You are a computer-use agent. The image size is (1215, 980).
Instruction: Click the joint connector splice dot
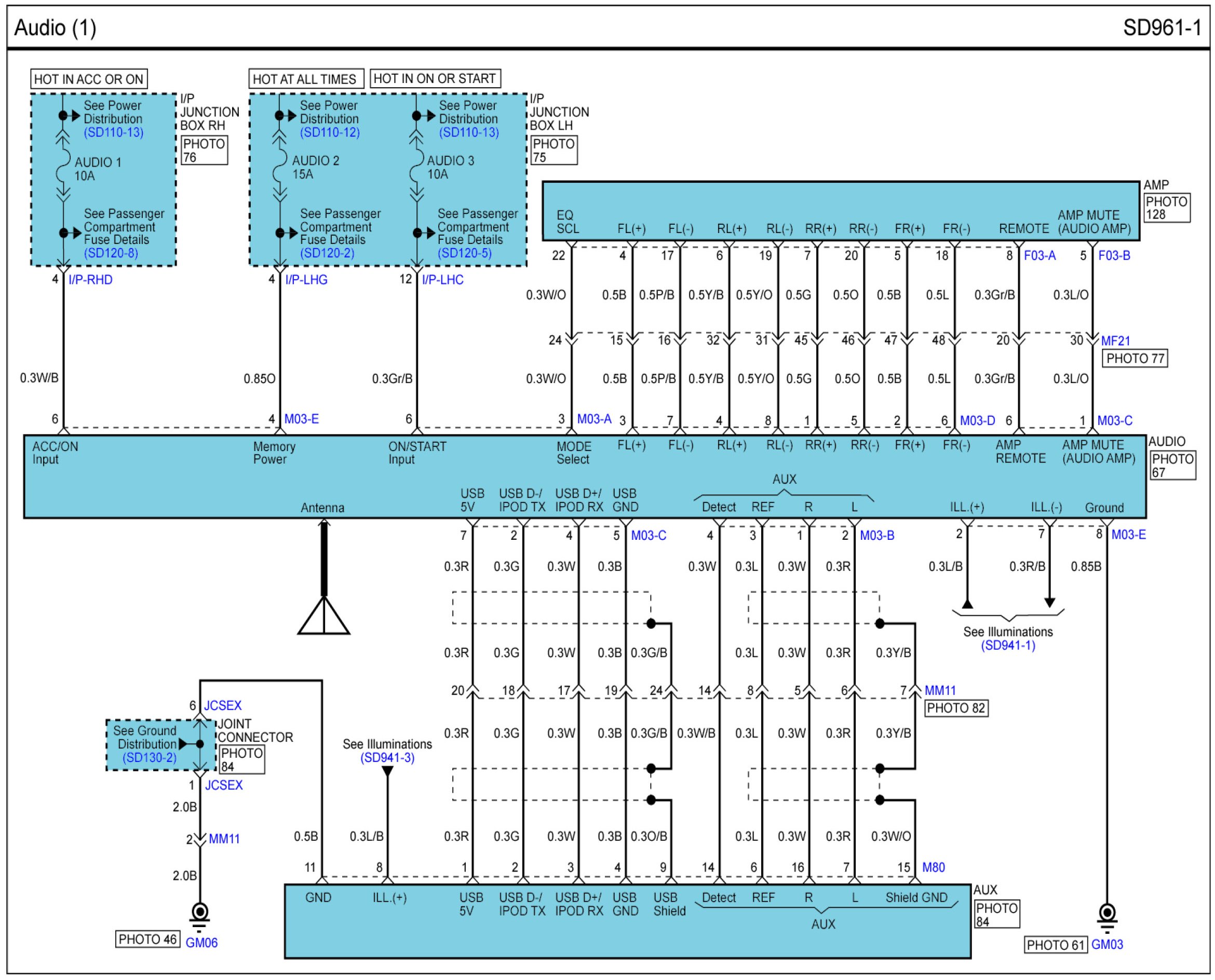click(199, 744)
